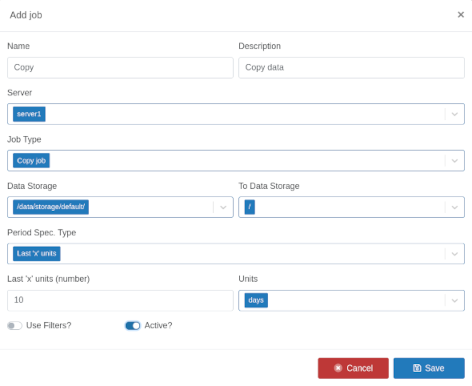This screenshot has height=386, width=472.
Task: Open the Units dropdown chevron
Action: tap(454, 301)
